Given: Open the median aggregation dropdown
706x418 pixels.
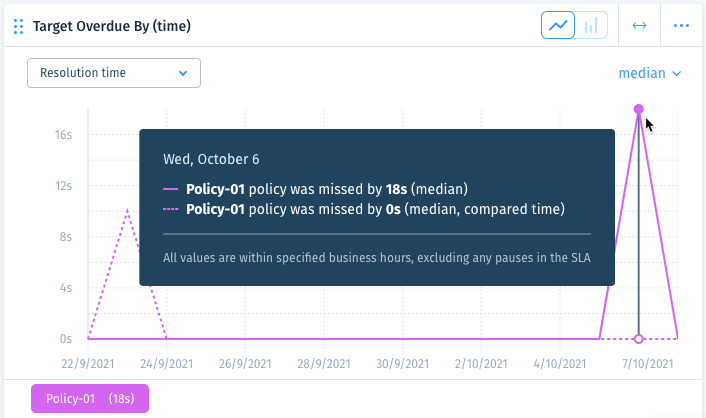Looking at the screenshot, I should (x=650, y=73).
